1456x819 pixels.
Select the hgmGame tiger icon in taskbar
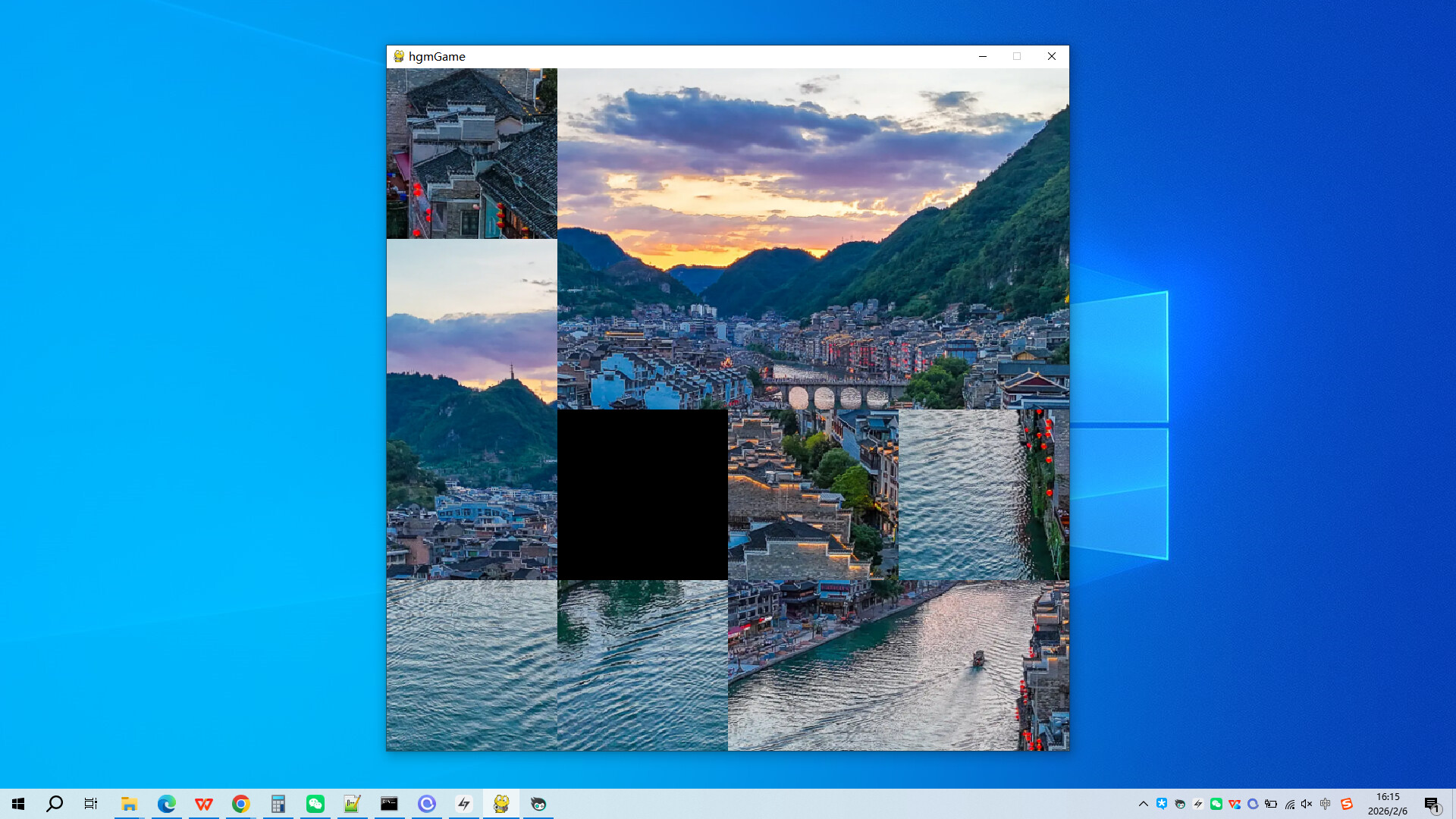501,804
